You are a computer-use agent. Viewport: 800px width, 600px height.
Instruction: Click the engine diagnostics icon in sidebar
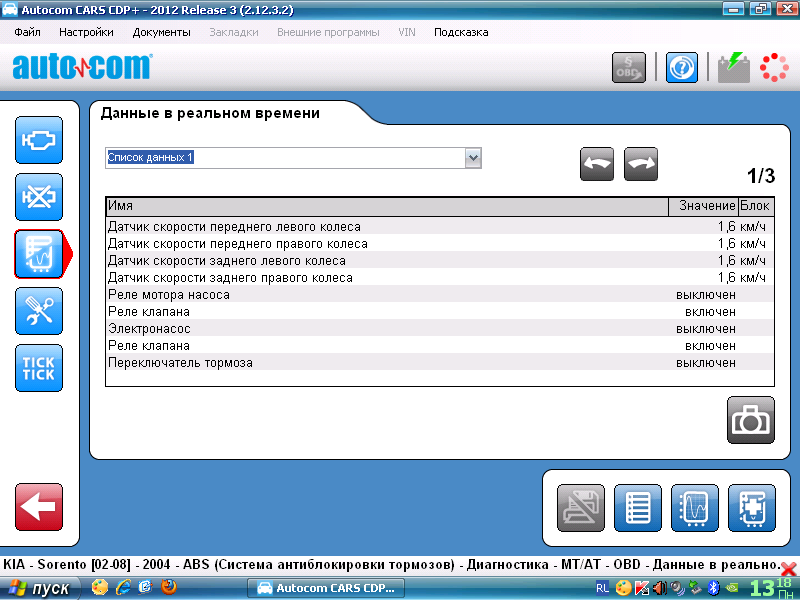(39, 141)
